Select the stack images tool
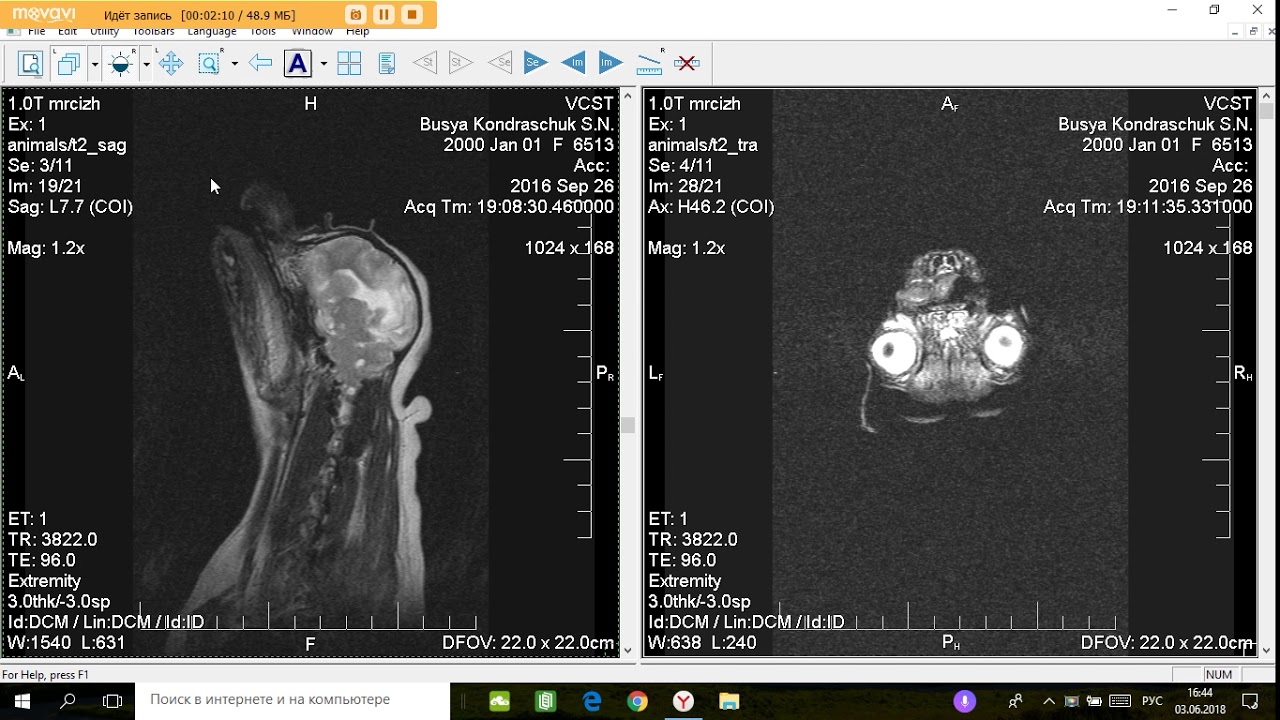Screen dimensions: 1280x720 coord(69,64)
